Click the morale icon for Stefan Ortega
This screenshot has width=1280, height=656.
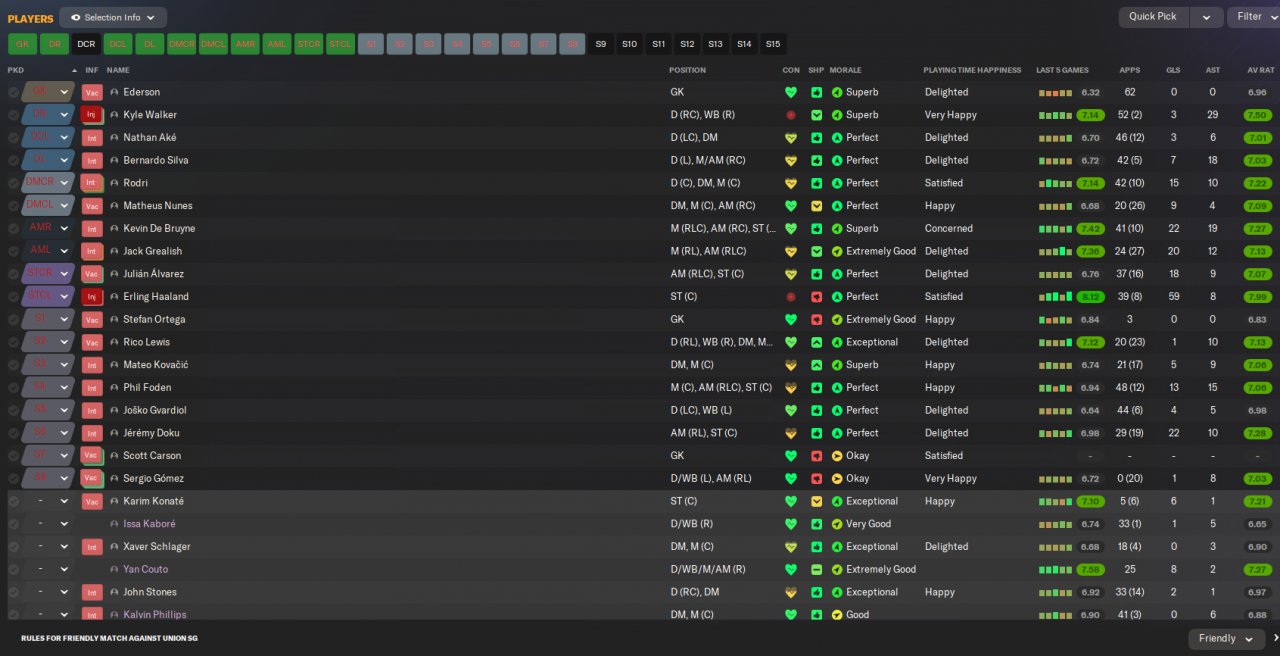837,319
